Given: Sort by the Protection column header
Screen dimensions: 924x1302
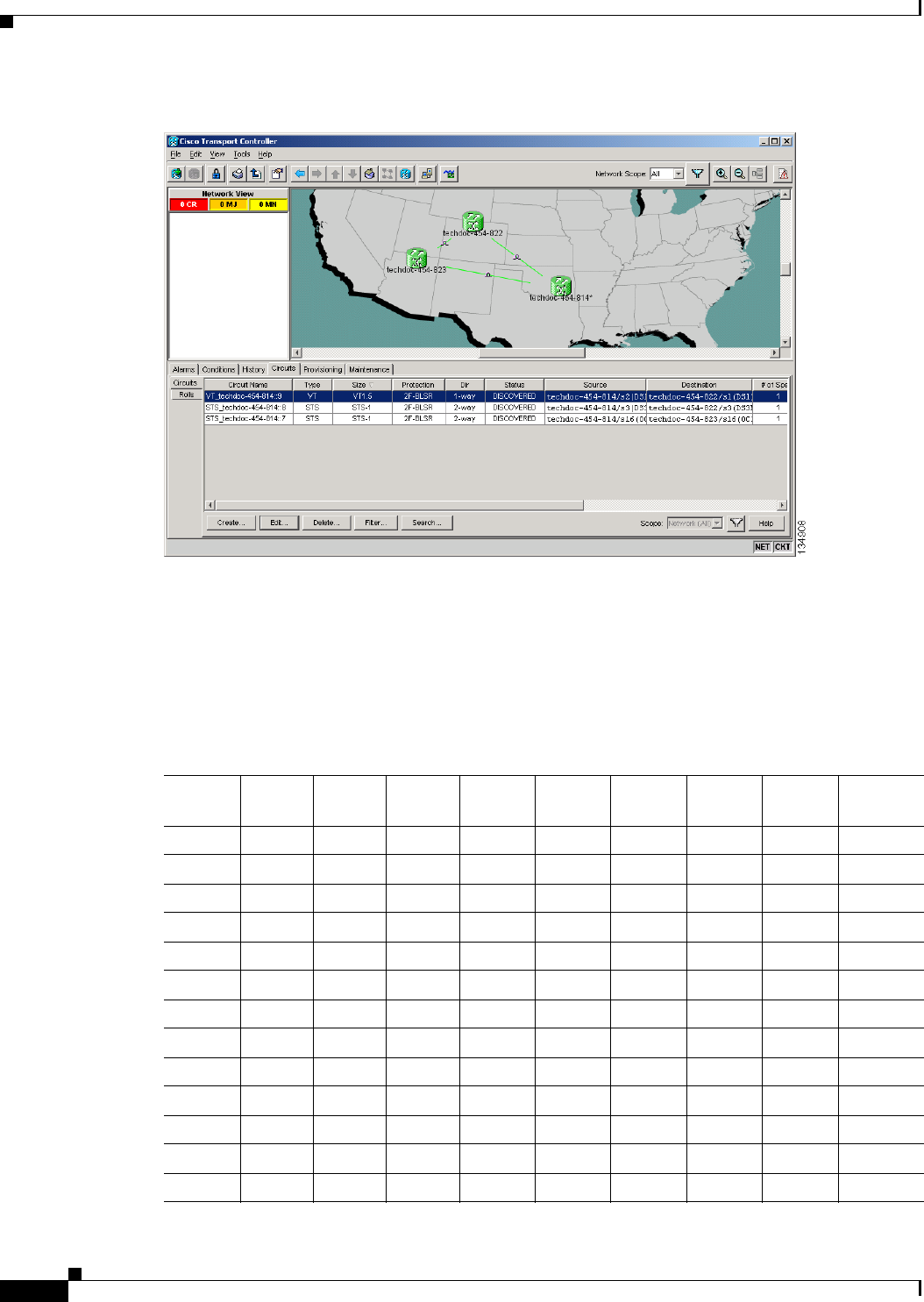Looking at the screenshot, I should click(418, 385).
